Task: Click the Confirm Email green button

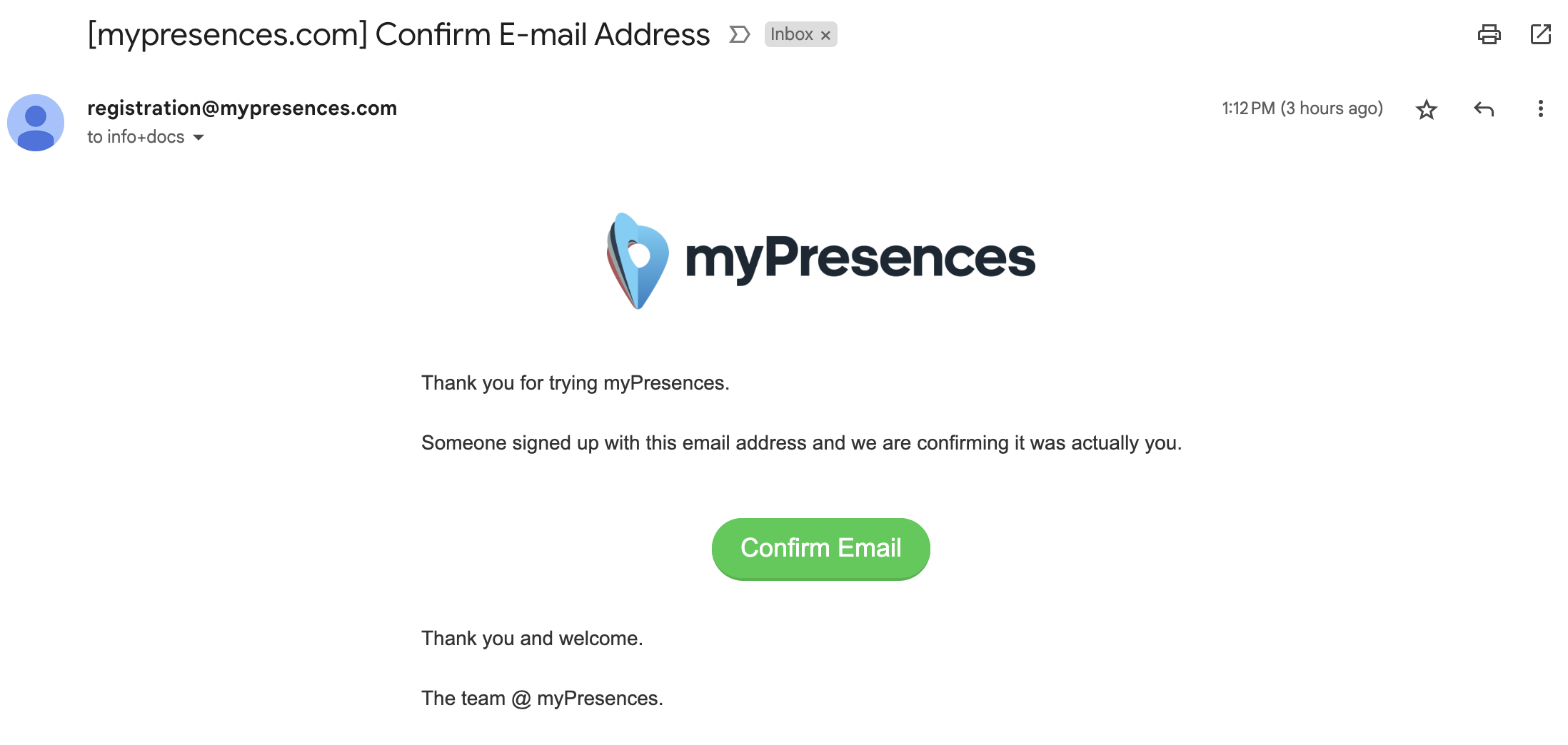Action: coord(821,549)
